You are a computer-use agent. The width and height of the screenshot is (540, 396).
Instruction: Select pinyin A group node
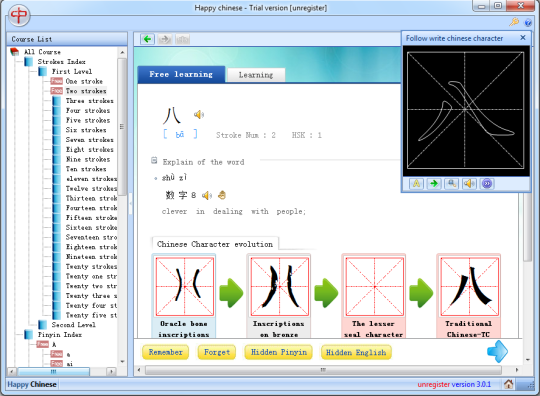54,344
